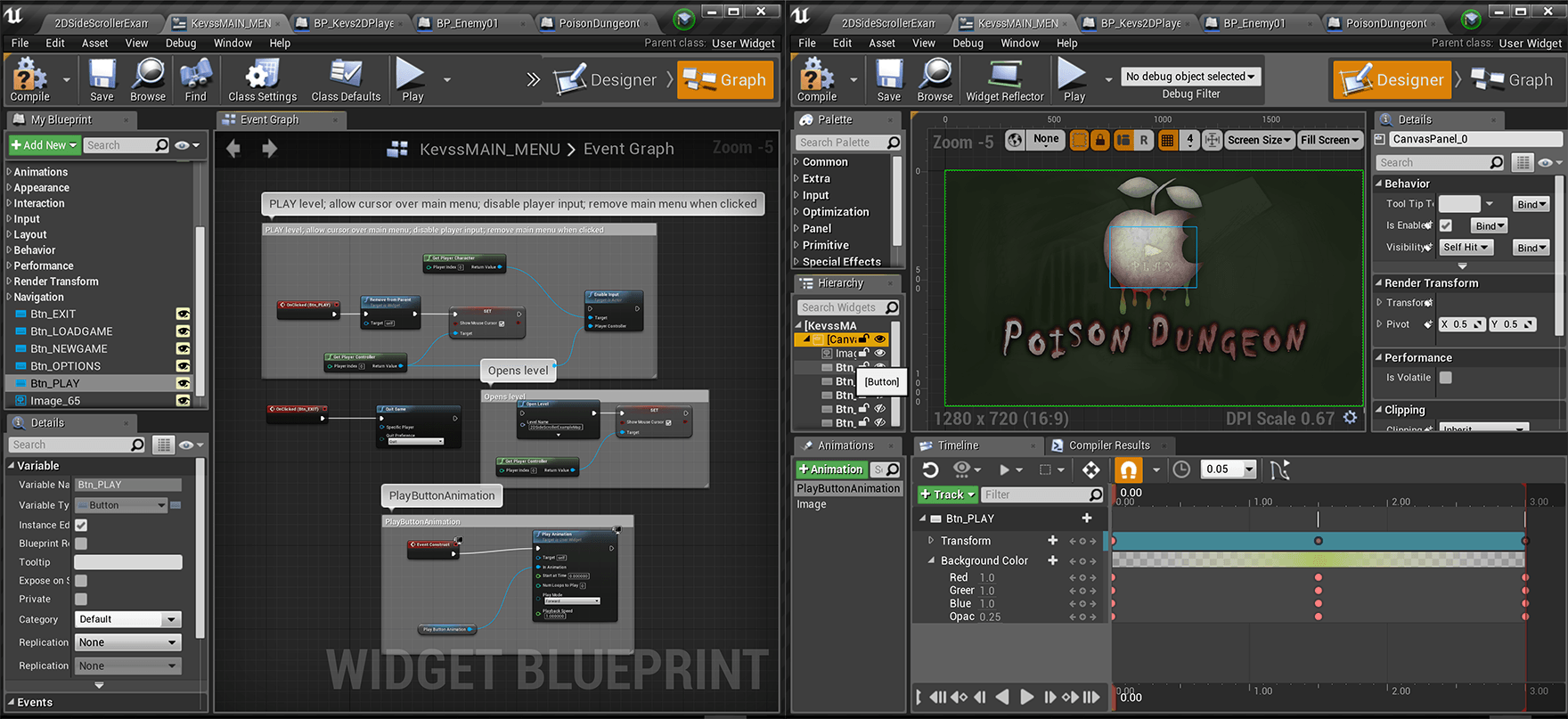1568x719 pixels.
Task: Open the Asset menu in the left window
Action: pos(94,43)
